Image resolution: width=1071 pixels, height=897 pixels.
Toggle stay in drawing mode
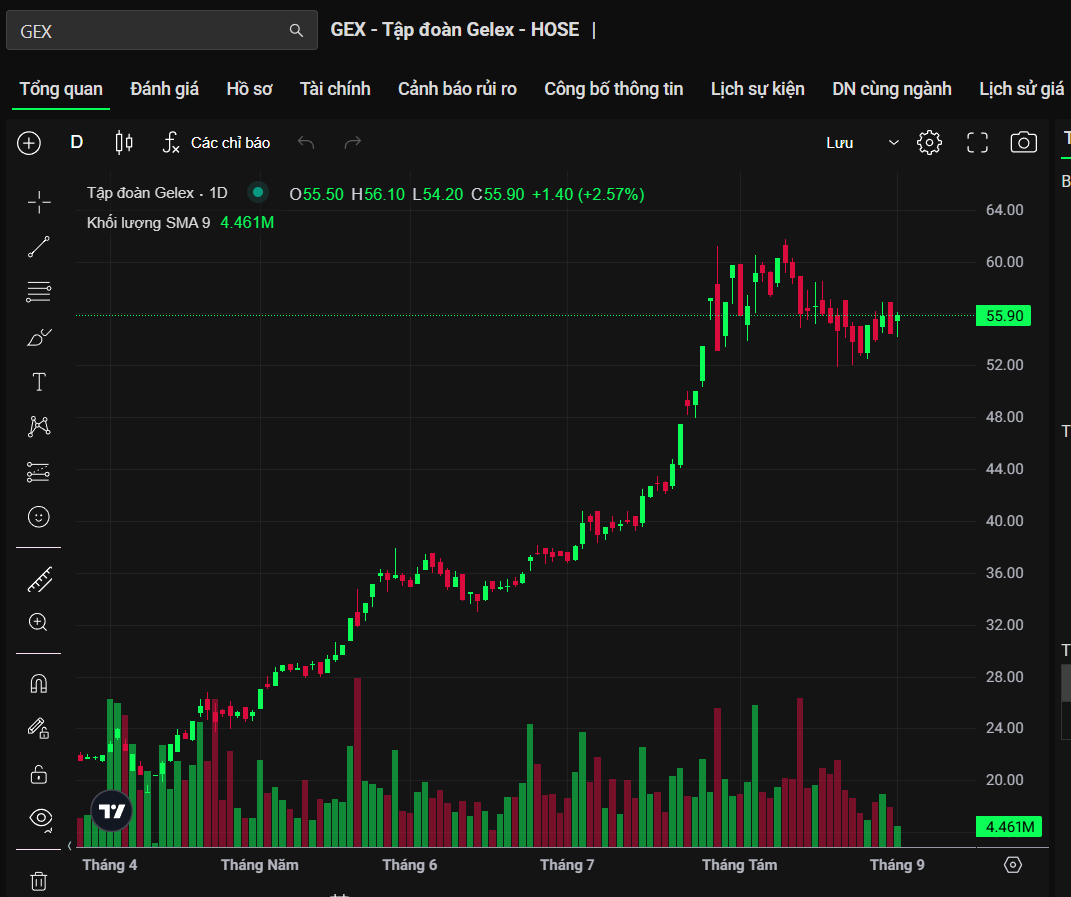pos(39,729)
